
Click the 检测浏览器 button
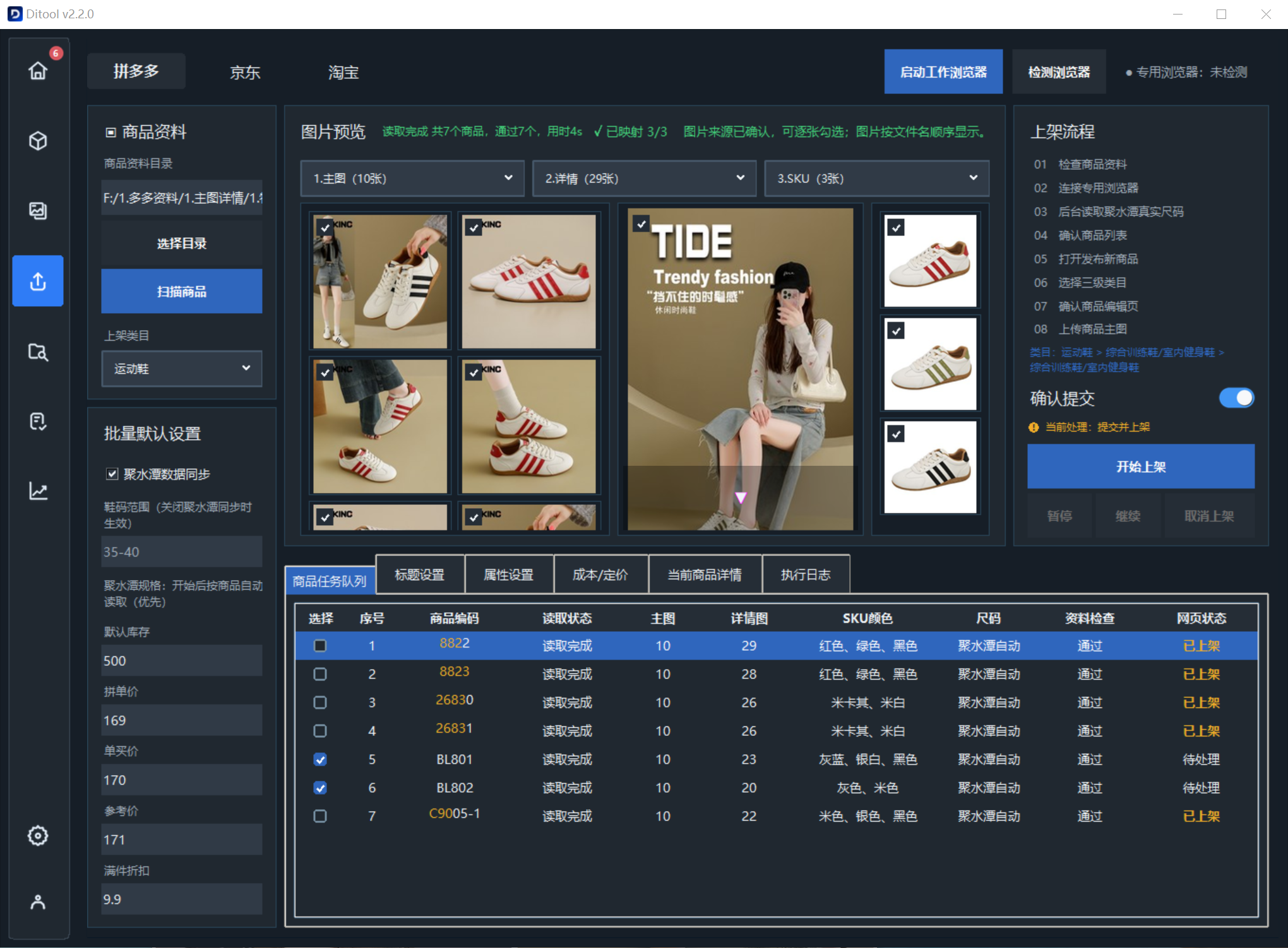tap(1059, 72)
